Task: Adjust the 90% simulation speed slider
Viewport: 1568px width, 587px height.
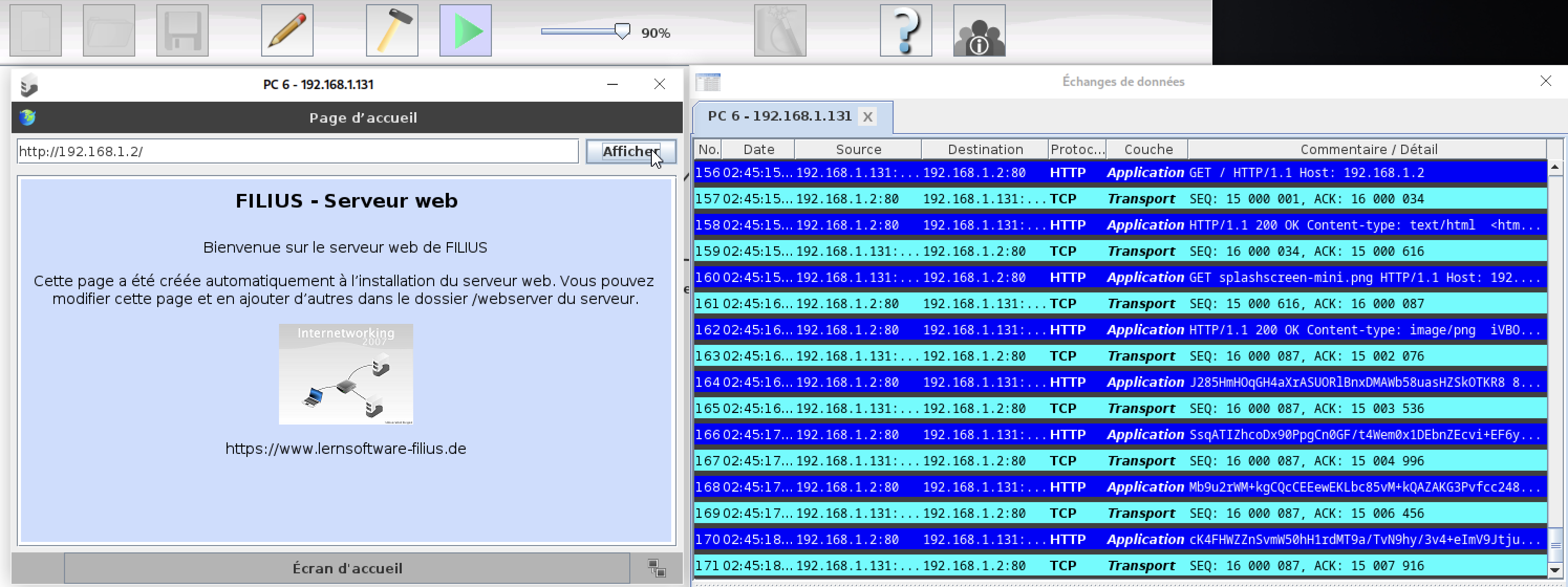Action: pyautogui.click(x=621, y=31)
